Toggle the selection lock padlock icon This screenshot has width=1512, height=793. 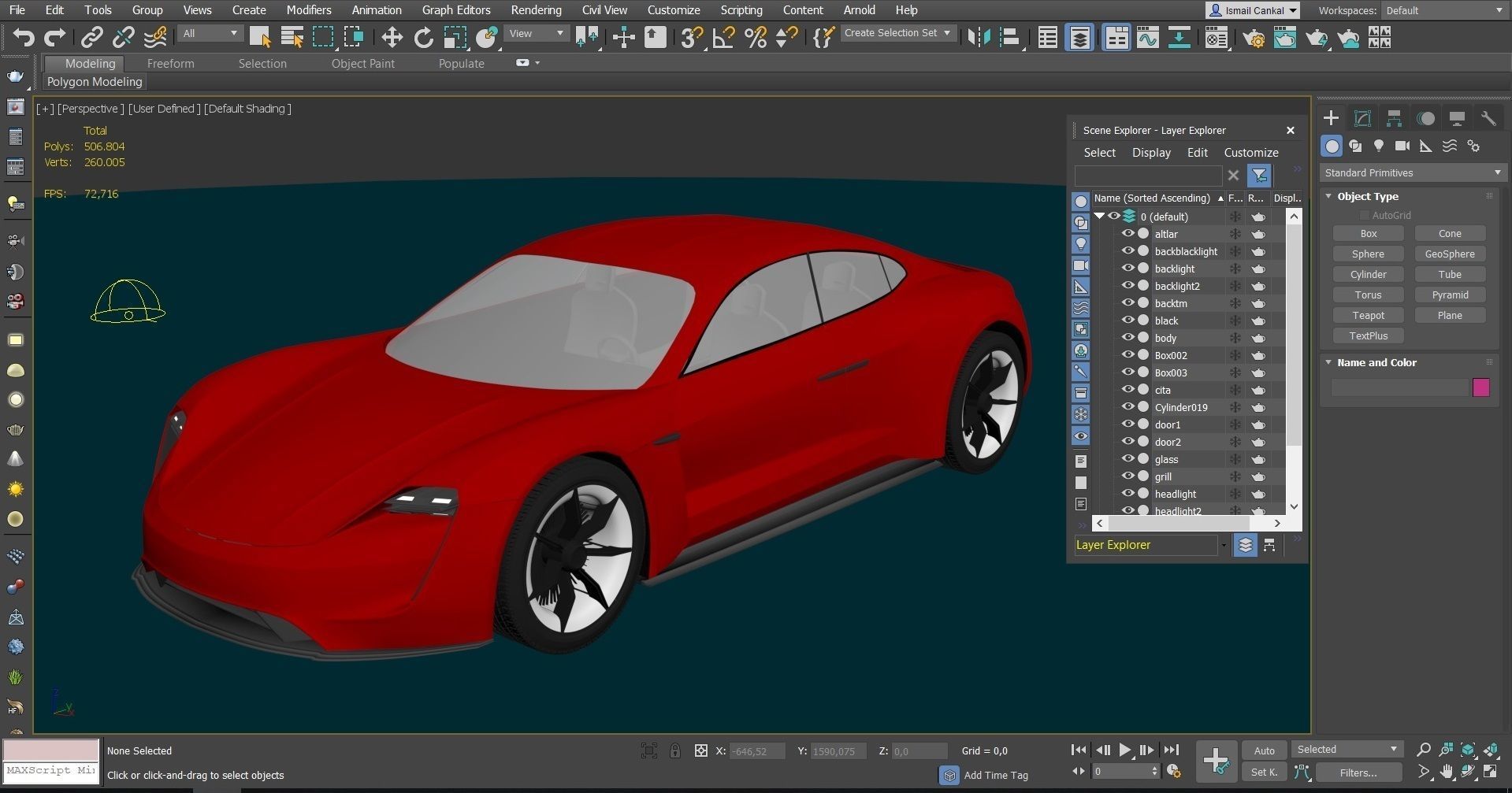pyautogui.click(x=674, y=750)
